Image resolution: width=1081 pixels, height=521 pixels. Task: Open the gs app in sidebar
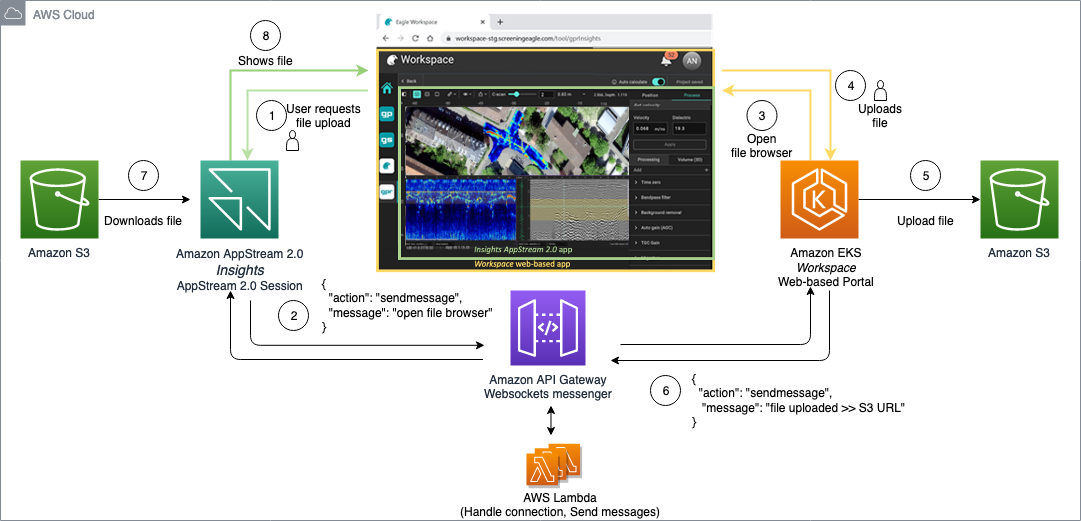point(387,140)
